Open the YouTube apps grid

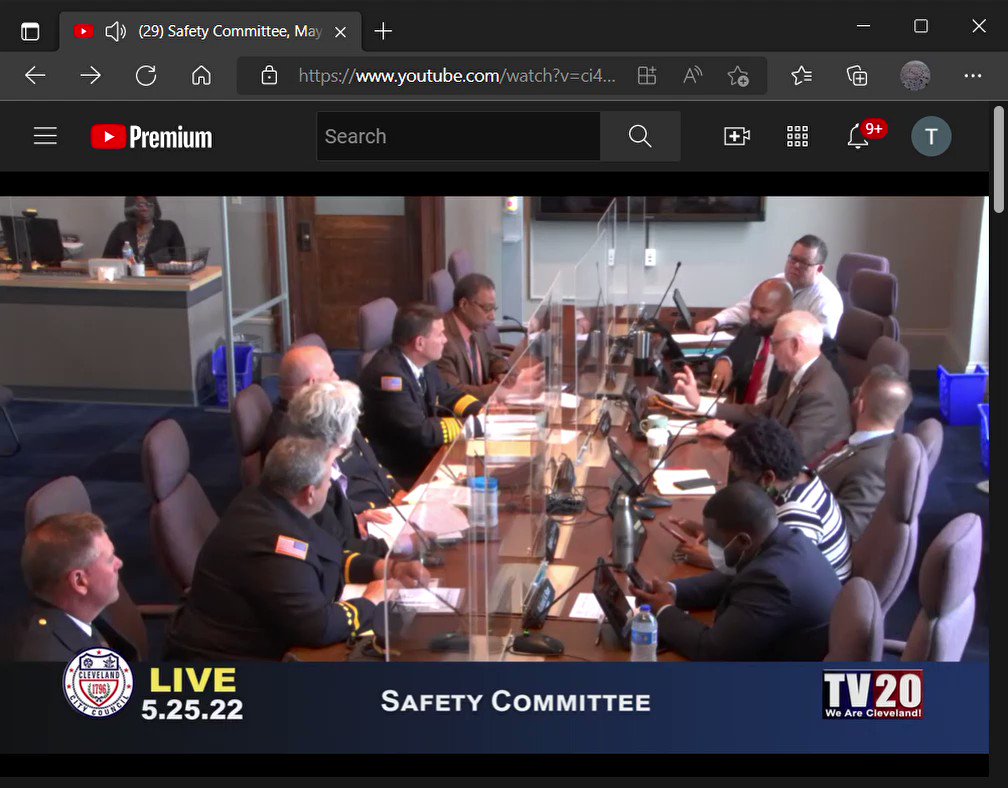(797, 136)
